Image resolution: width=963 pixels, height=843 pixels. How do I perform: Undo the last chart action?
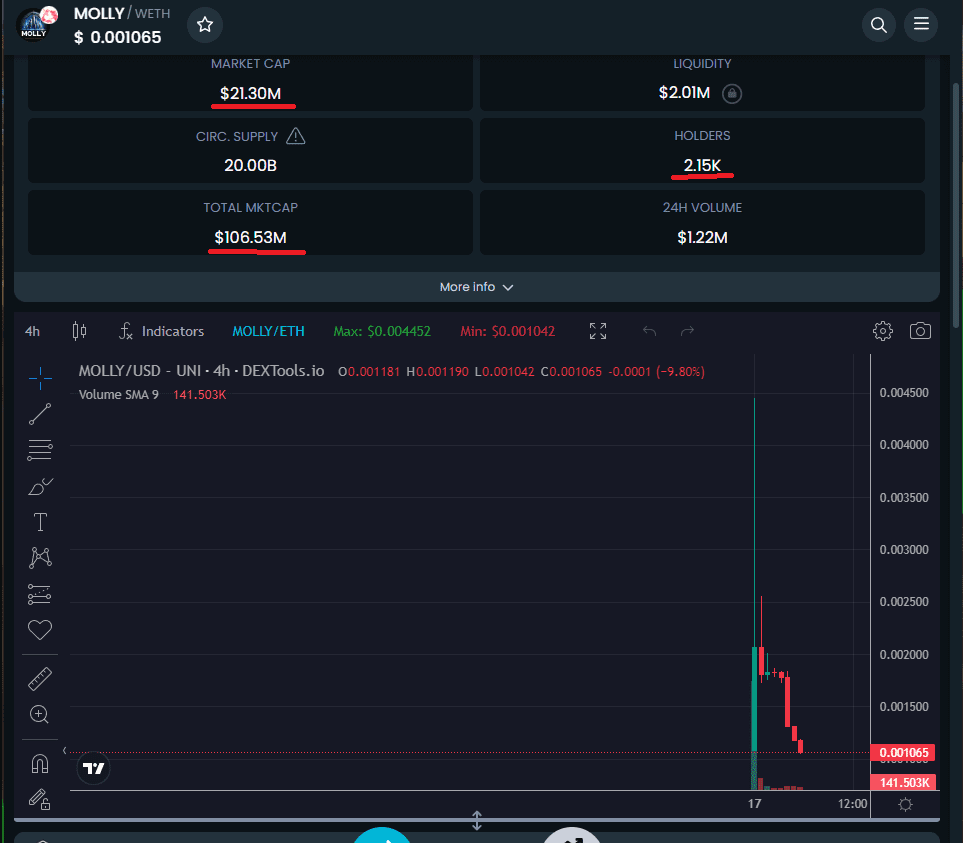point(651,330)
